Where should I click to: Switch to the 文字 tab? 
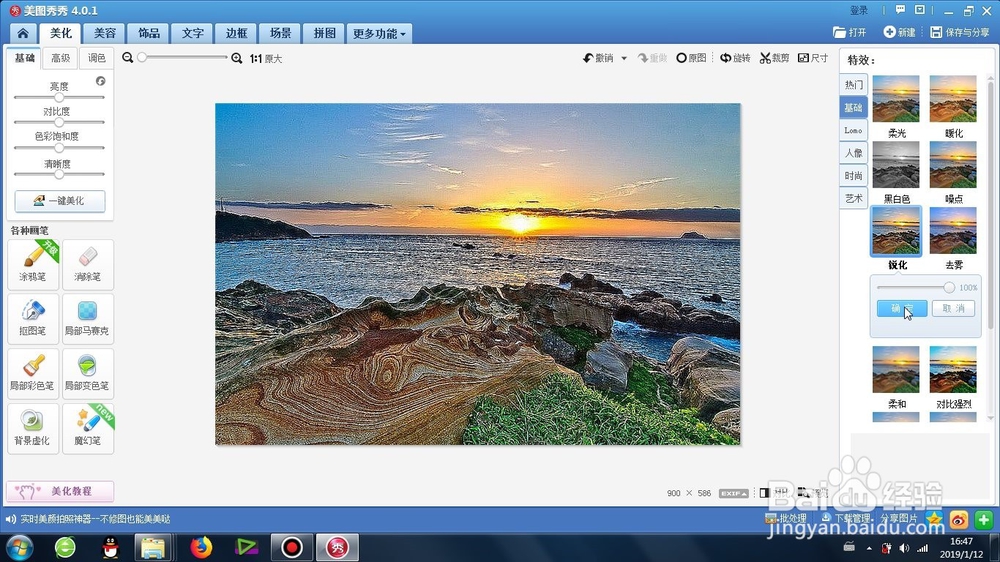click(193, 33)
